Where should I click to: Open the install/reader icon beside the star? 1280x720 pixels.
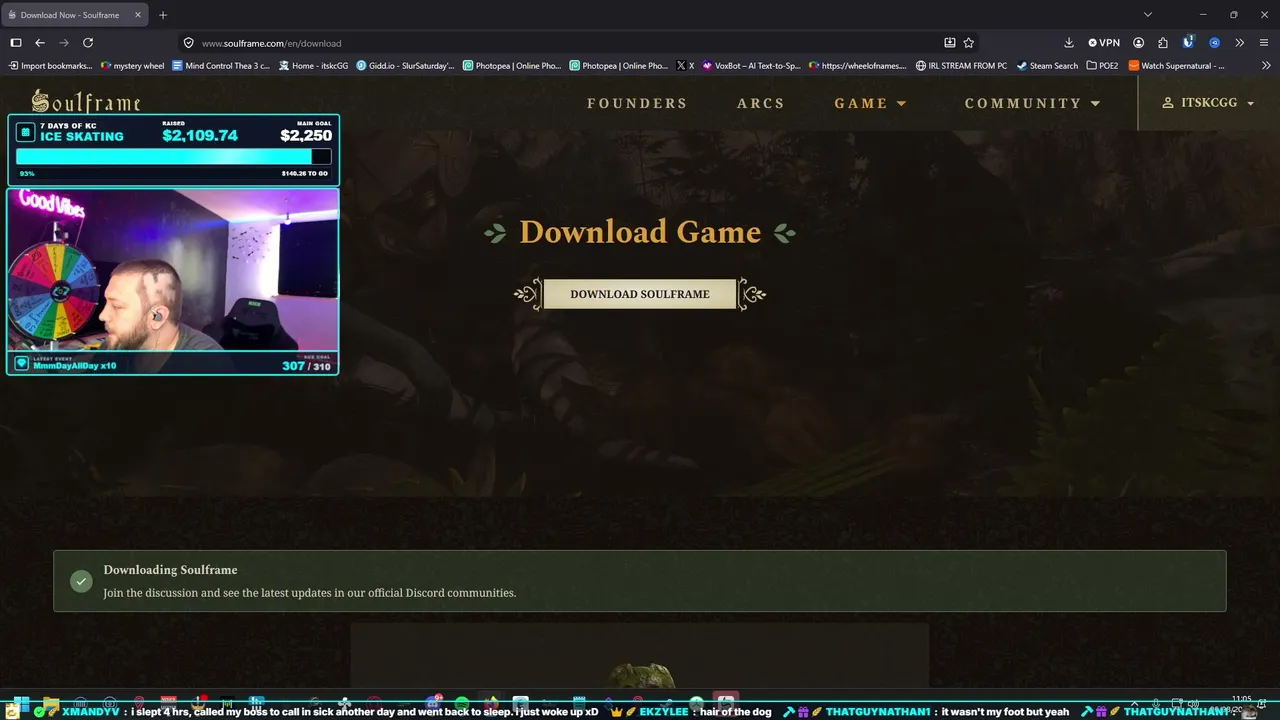click(950, 43)
